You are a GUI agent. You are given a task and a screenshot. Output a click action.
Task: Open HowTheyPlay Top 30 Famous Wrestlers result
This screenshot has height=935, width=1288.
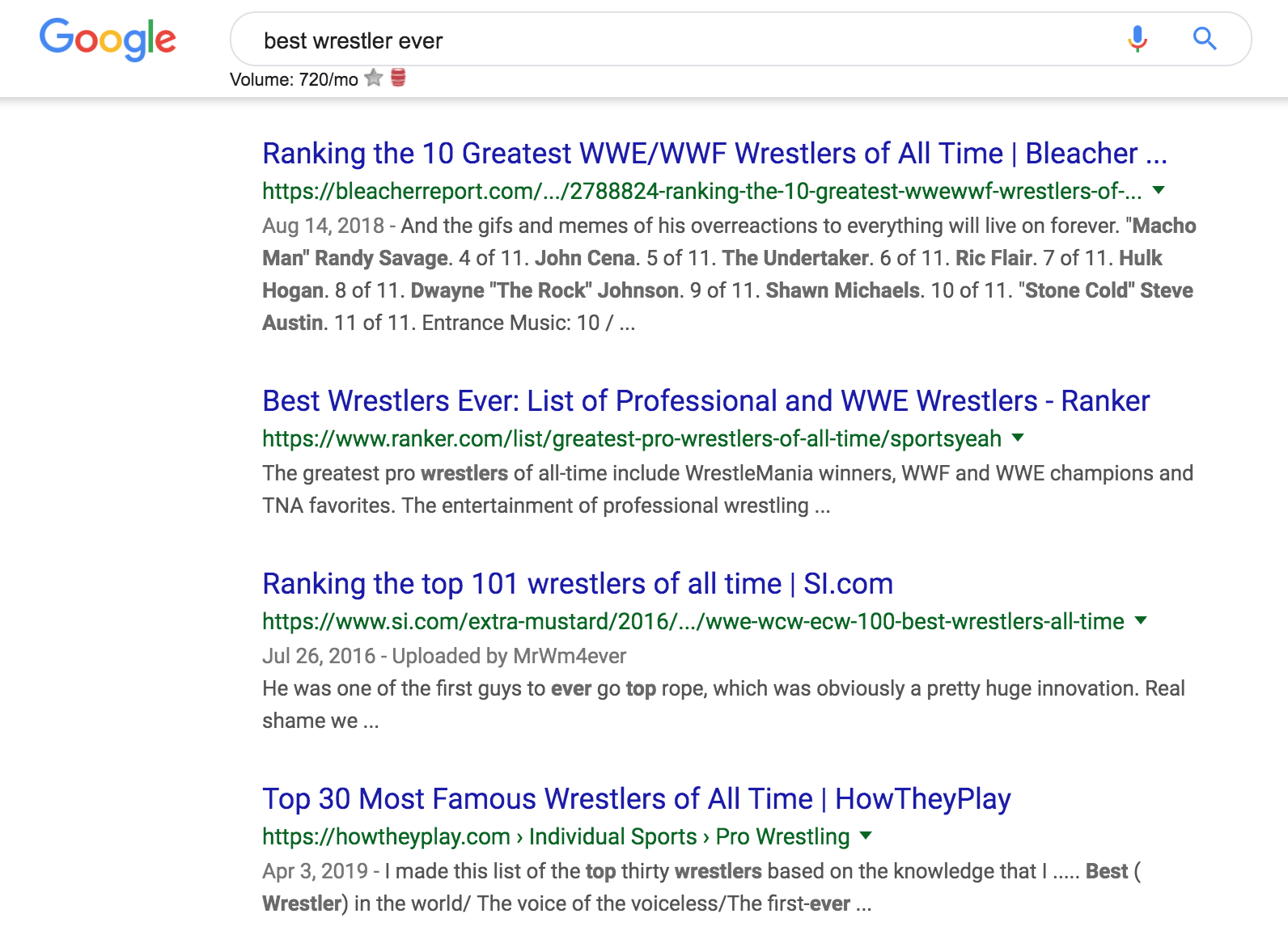[x=637, y=798]
